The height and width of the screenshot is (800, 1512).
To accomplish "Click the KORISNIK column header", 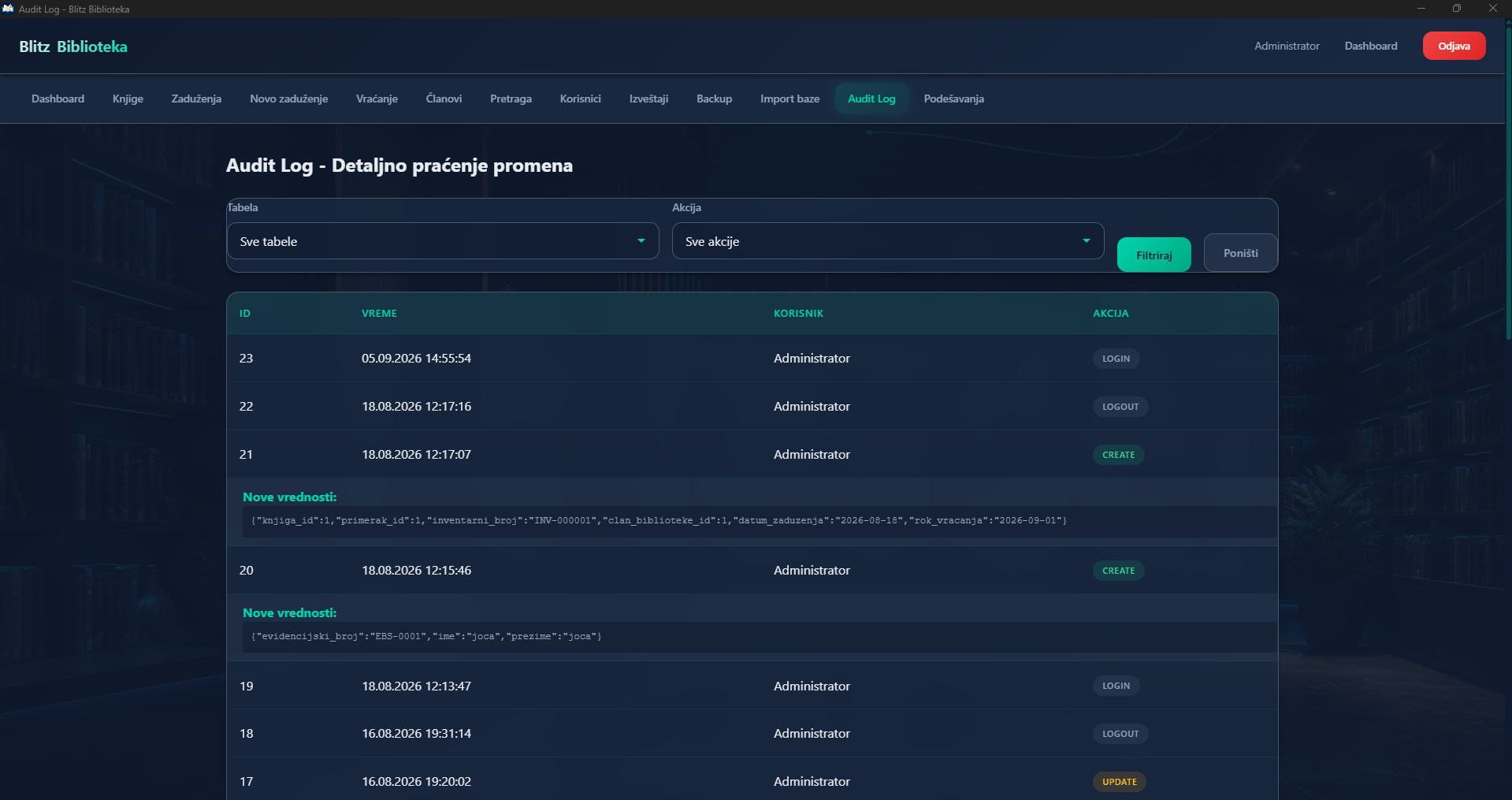I will [x=798, y=313].
